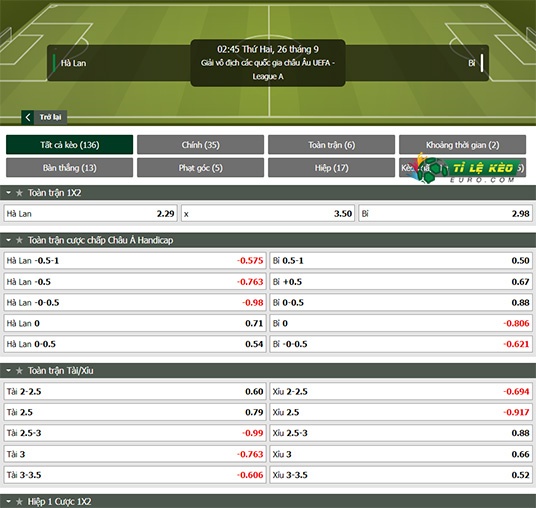
Task: Collapse the Toàn trận Tài/Xỉu arrow
Action: click(9, 371)
